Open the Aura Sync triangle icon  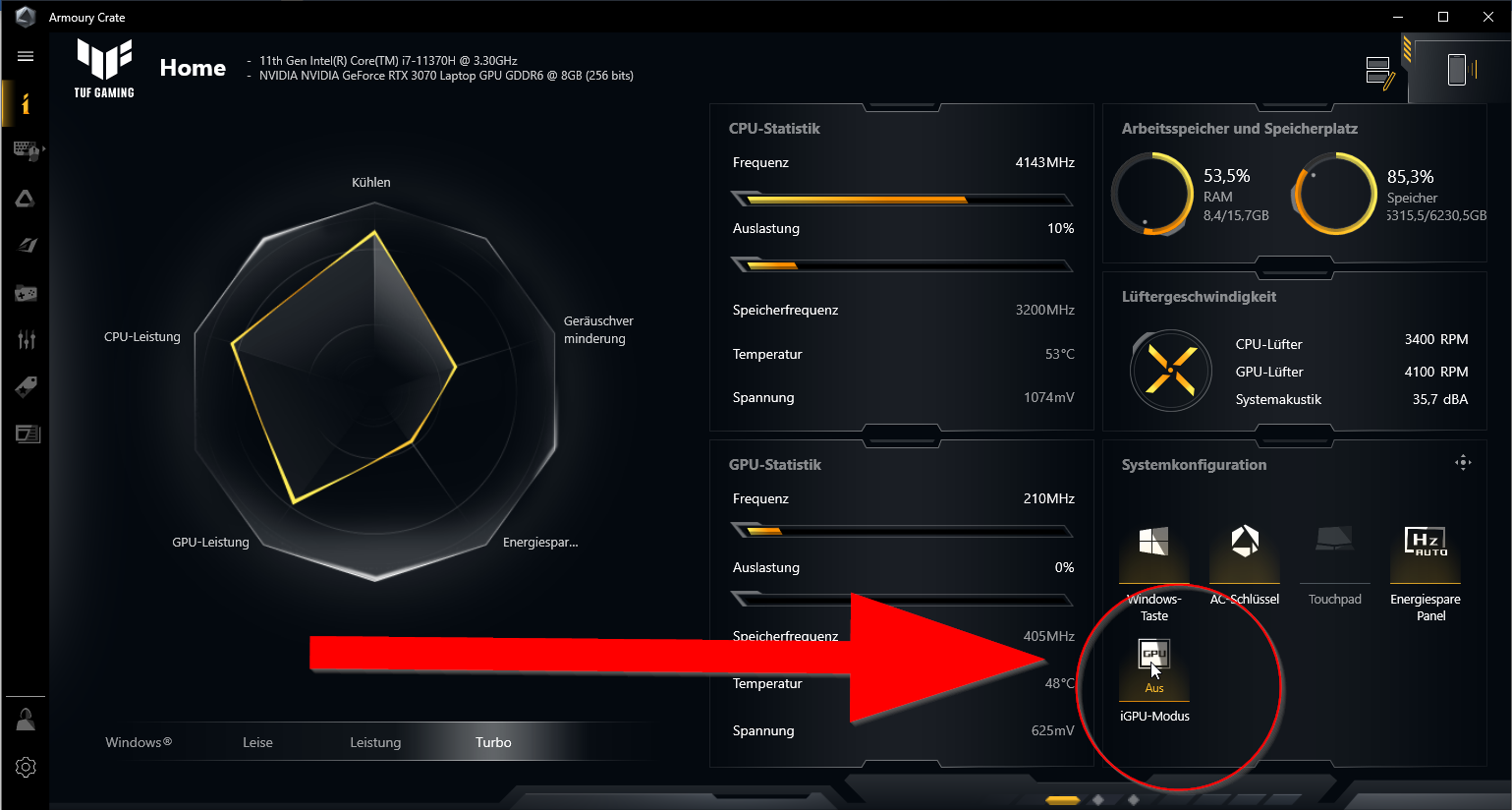[26, 199]
